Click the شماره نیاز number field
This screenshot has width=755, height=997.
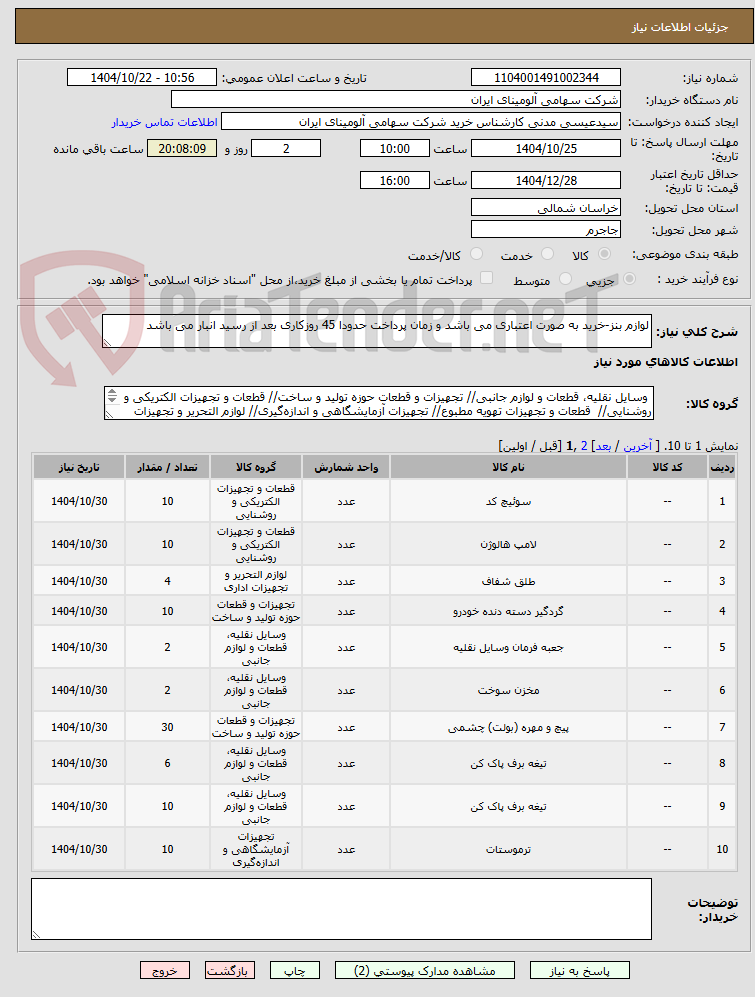pos(546,78)
